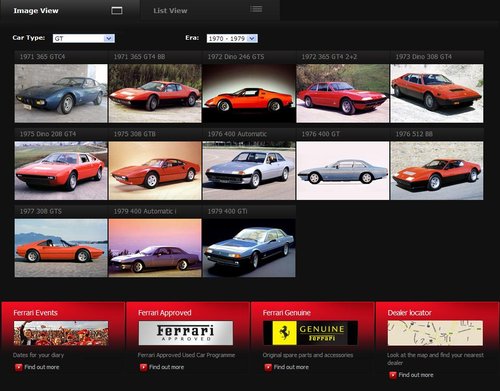Open the Car Type dropdown
This screenshot has width=500, height=391.
click(84, 38)
